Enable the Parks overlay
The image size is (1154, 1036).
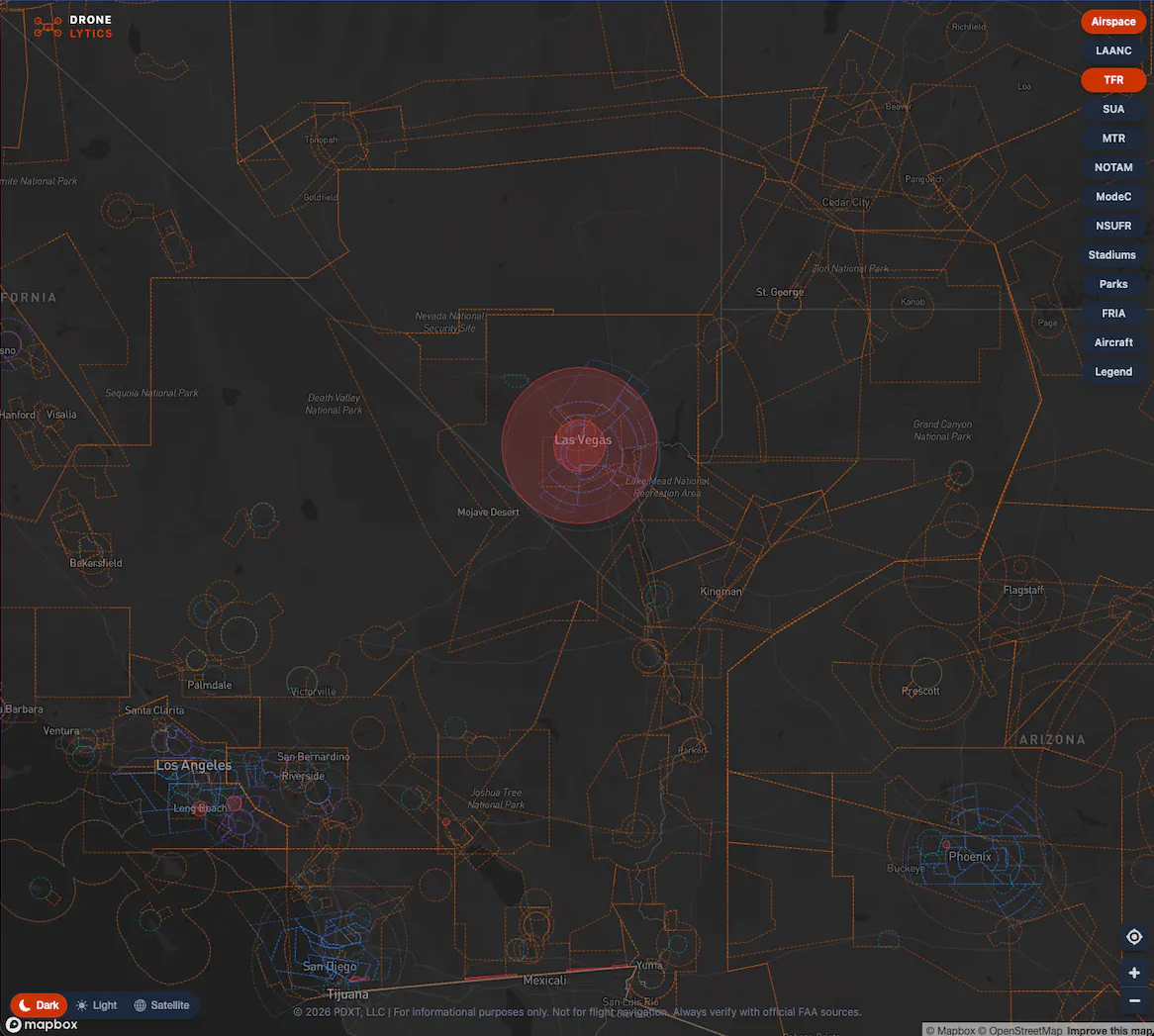[x=1112, y=284]
